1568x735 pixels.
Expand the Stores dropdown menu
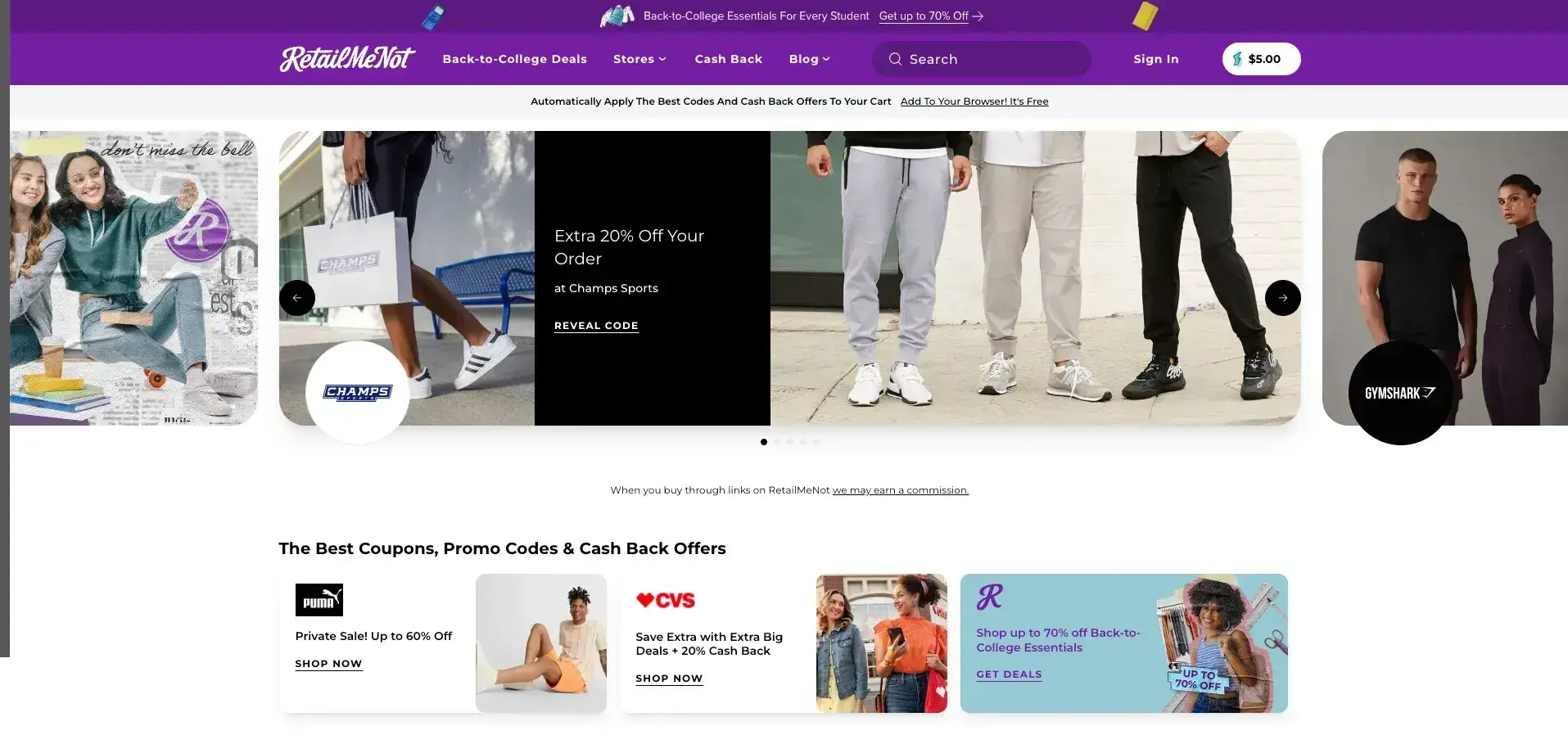pos(639,59)
